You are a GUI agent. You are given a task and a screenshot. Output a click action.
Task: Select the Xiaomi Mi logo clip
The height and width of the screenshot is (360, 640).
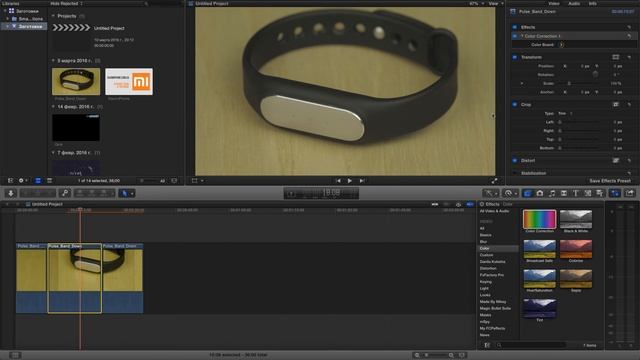click(129, 82)
